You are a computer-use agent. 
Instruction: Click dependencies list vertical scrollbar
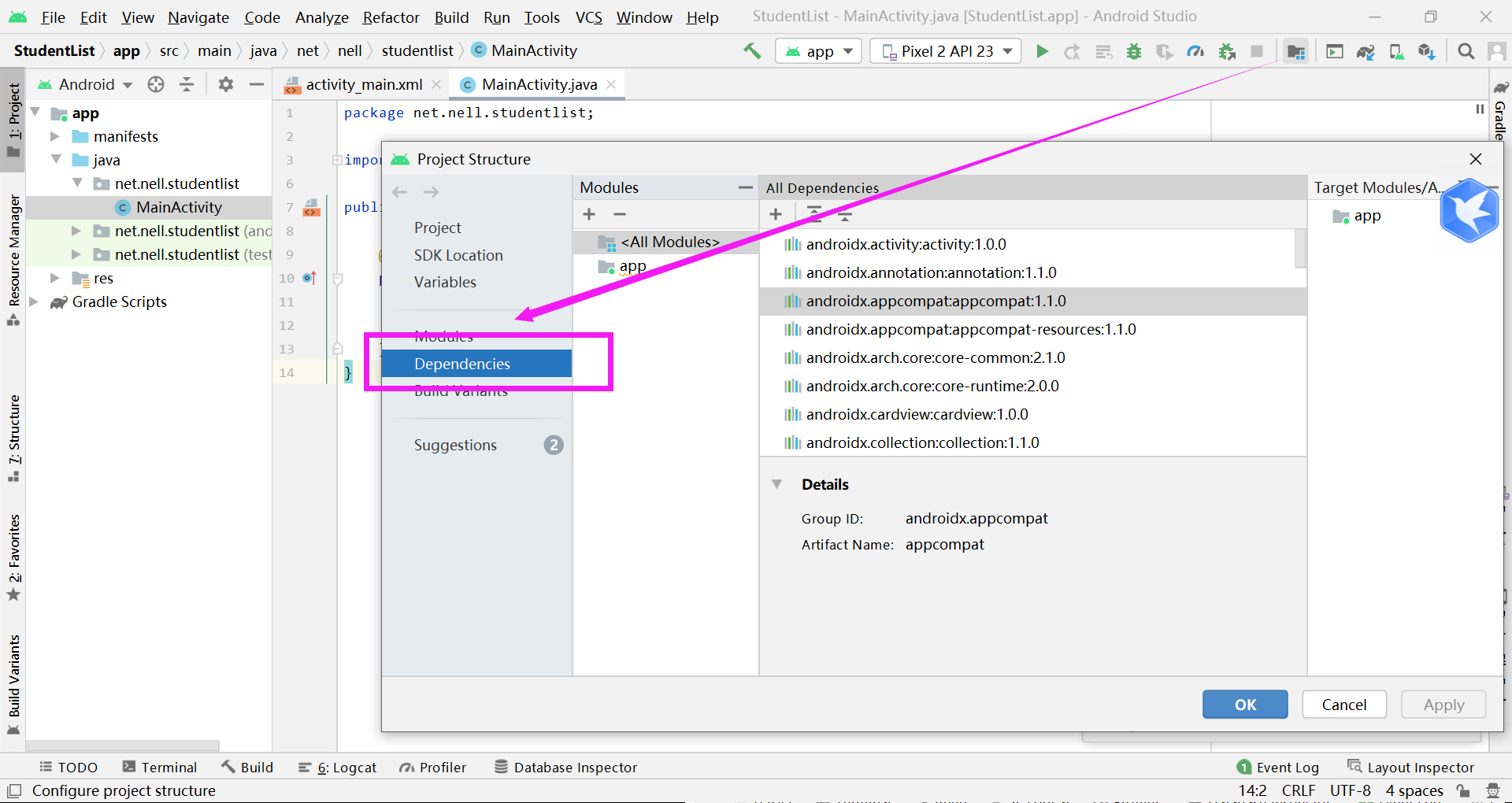click(1299, 250)
